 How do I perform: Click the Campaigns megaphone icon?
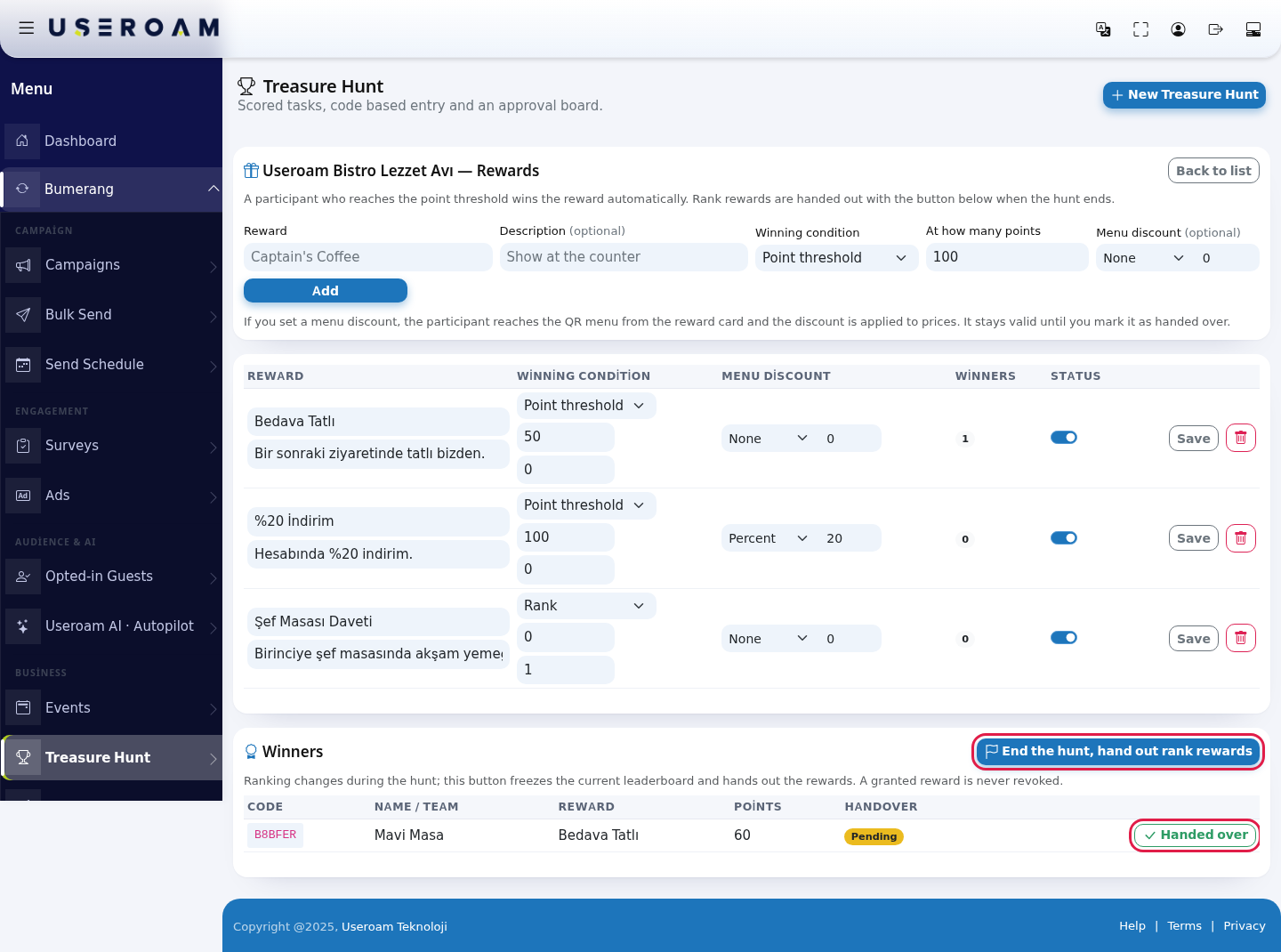23,265
